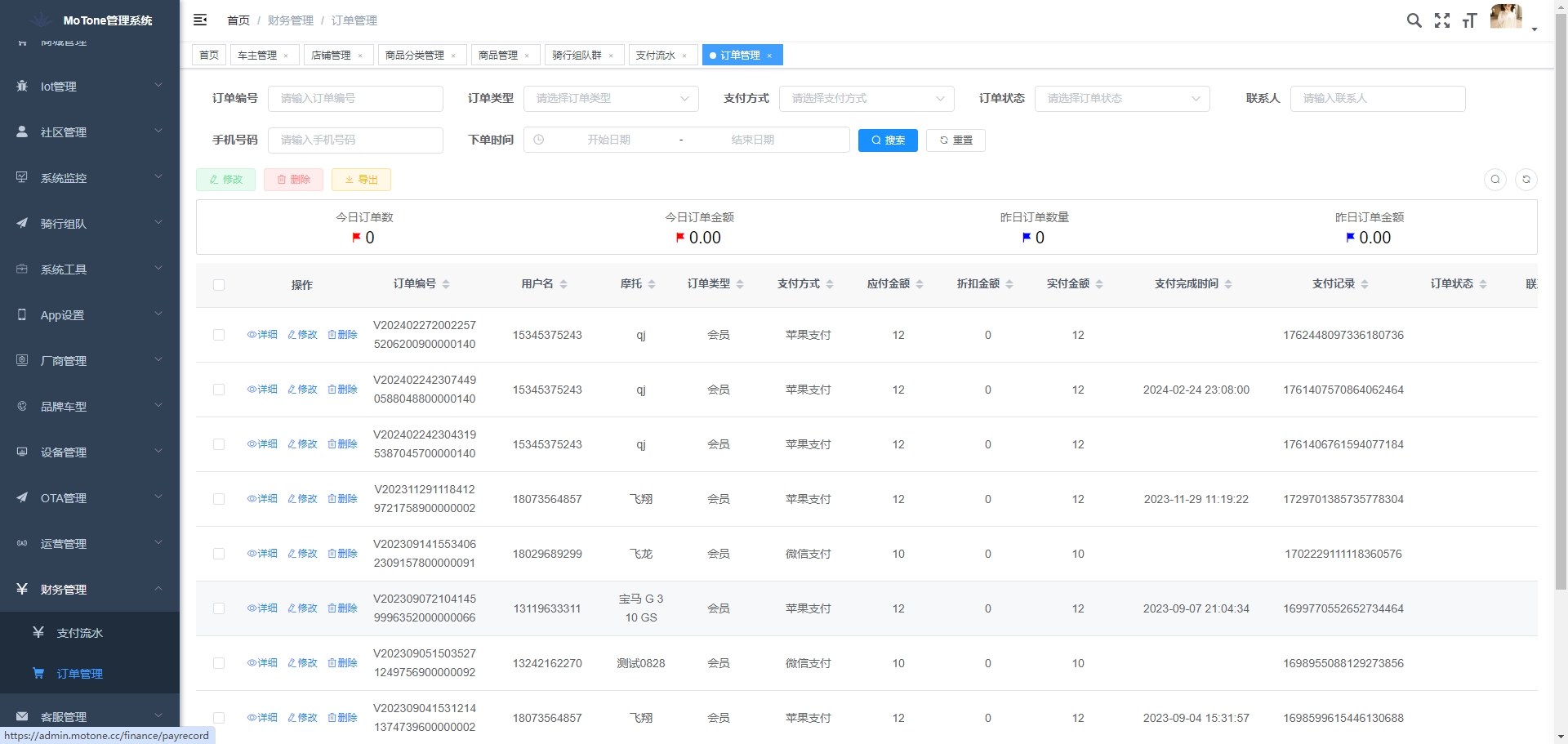The image size is (1568, 744).
Task: Click the Iot管理 bug icon in sidebar
Action: point(22,86)
